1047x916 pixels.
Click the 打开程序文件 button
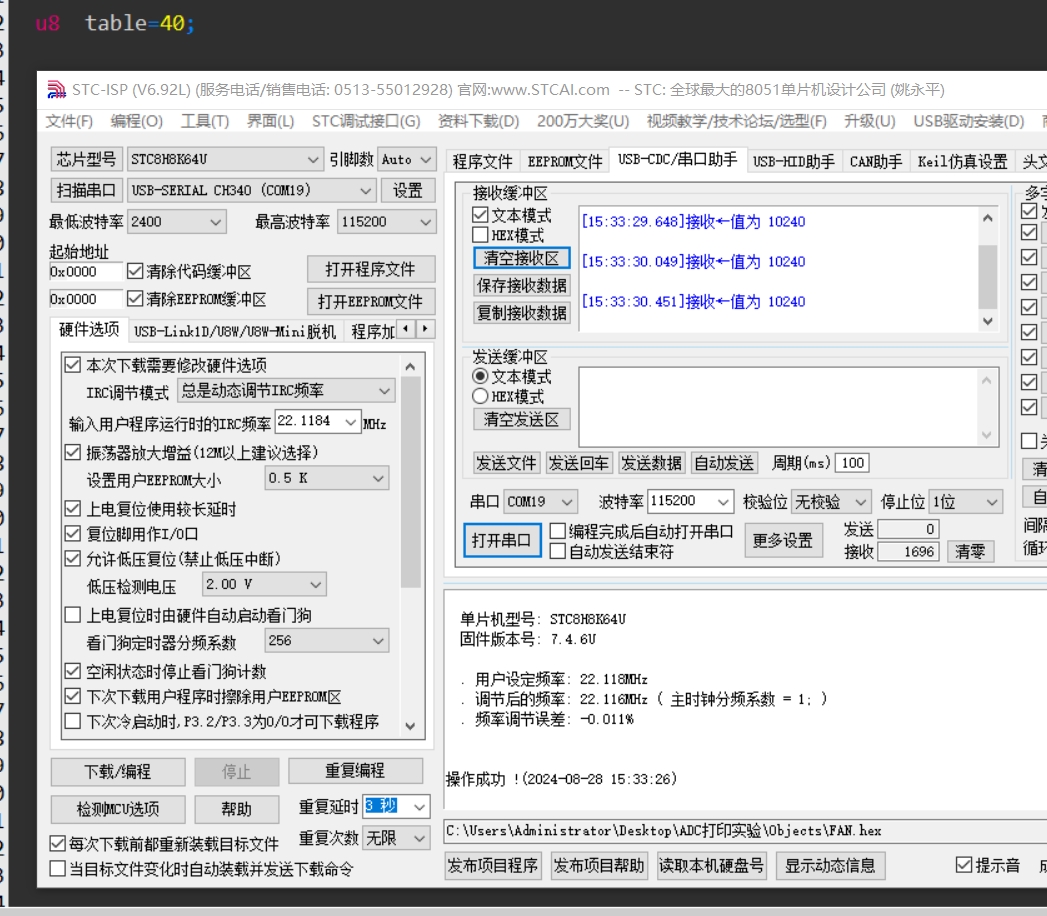point(371,270)
